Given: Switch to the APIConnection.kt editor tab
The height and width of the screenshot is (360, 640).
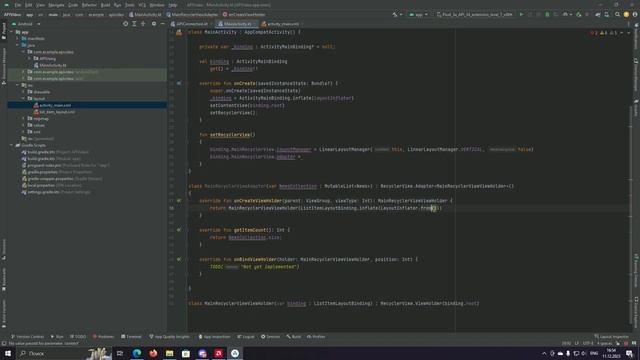Looking at the screenshot, I should click(190, 24).
